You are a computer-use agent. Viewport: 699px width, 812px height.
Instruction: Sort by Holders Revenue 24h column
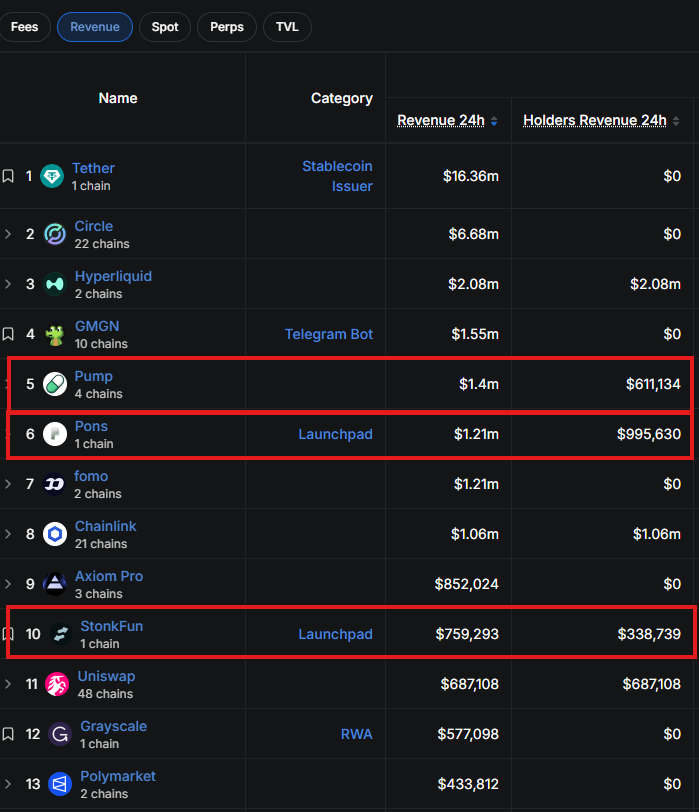pos(594,120)
